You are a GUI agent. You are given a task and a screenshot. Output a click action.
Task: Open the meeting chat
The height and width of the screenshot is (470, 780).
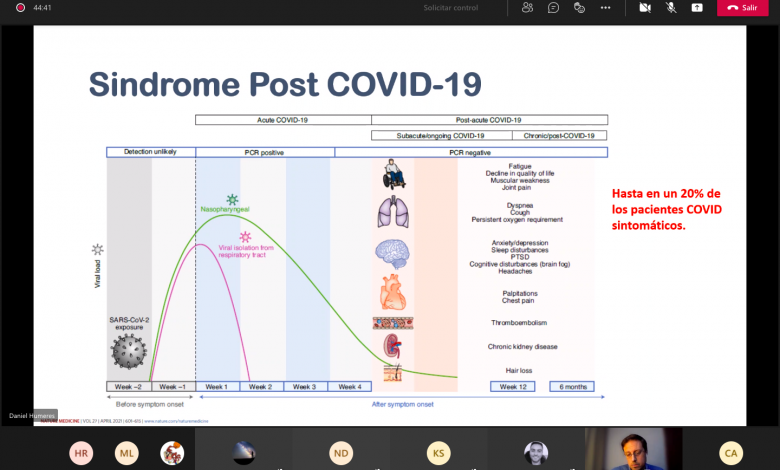coord(553,8)
